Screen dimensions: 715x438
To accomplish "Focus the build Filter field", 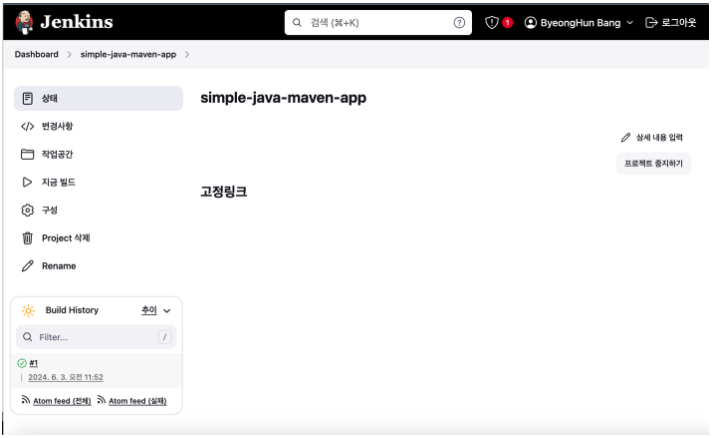I will tap(96, 337).
